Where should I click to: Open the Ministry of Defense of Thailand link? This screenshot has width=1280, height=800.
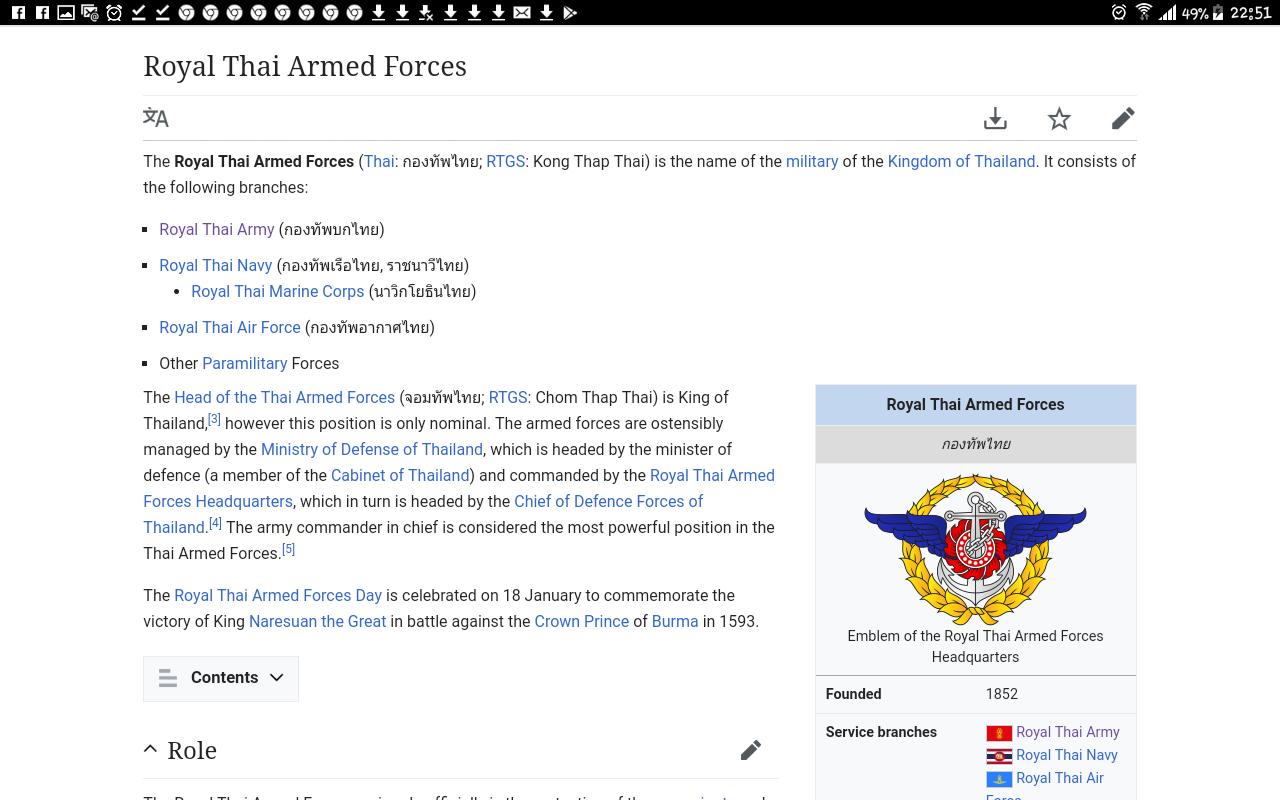tap(372, 449)
